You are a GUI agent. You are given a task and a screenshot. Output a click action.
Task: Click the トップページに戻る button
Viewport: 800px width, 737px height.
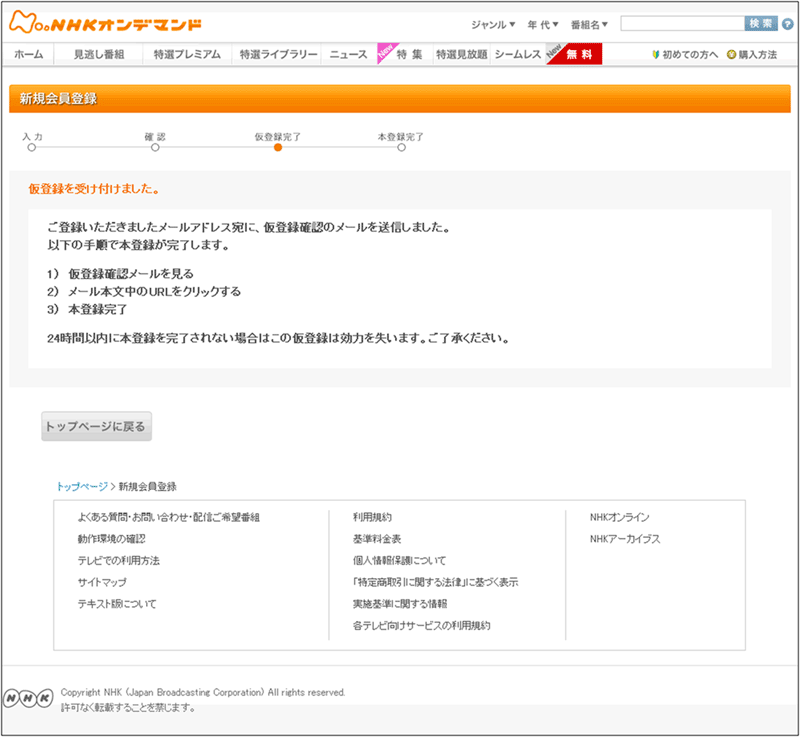(x=96, y=426)
